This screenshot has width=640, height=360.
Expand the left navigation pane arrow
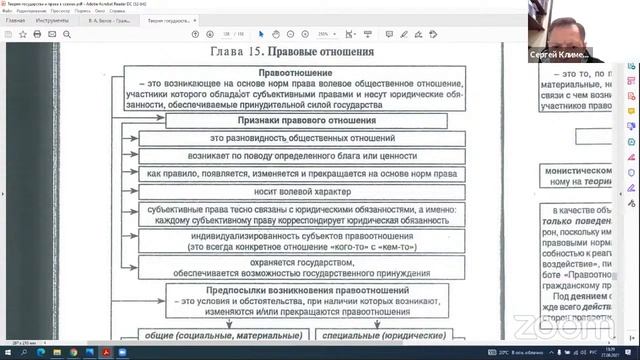point(3,194)
